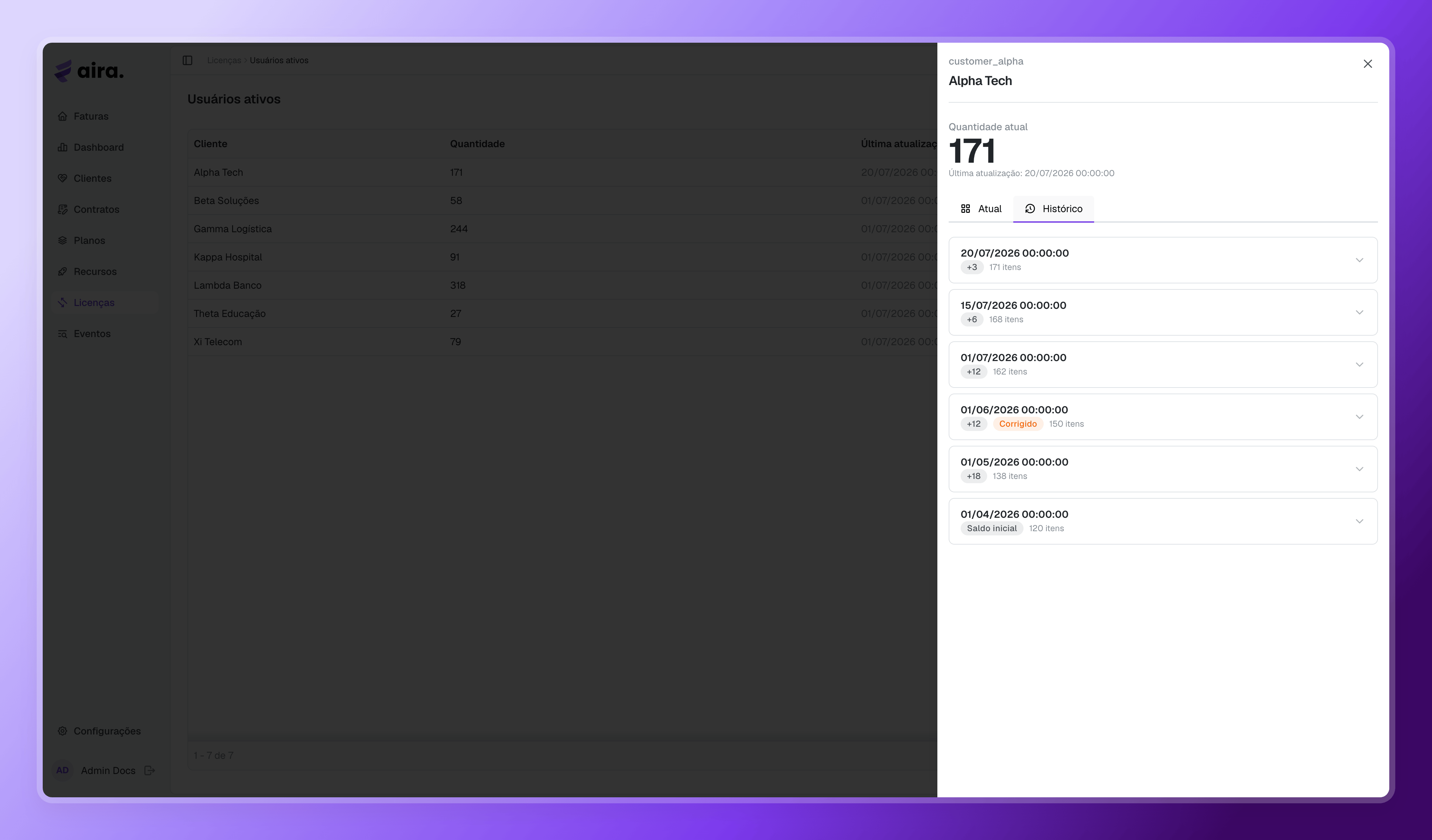
Task: Expand the 01/07/2026 history entry chevron
Action: click(x=1359, y=365)
